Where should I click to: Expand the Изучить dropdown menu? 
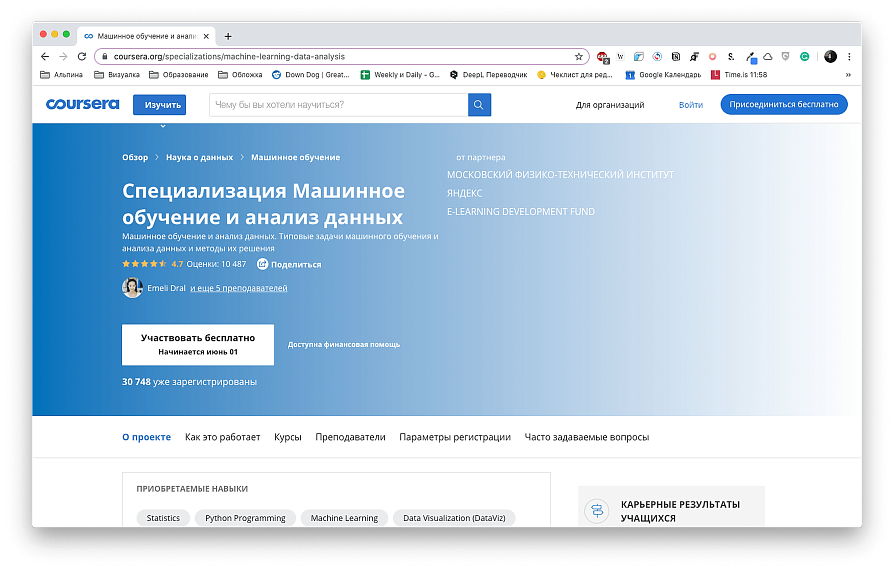pyautogui.click(x=160, y=105)
